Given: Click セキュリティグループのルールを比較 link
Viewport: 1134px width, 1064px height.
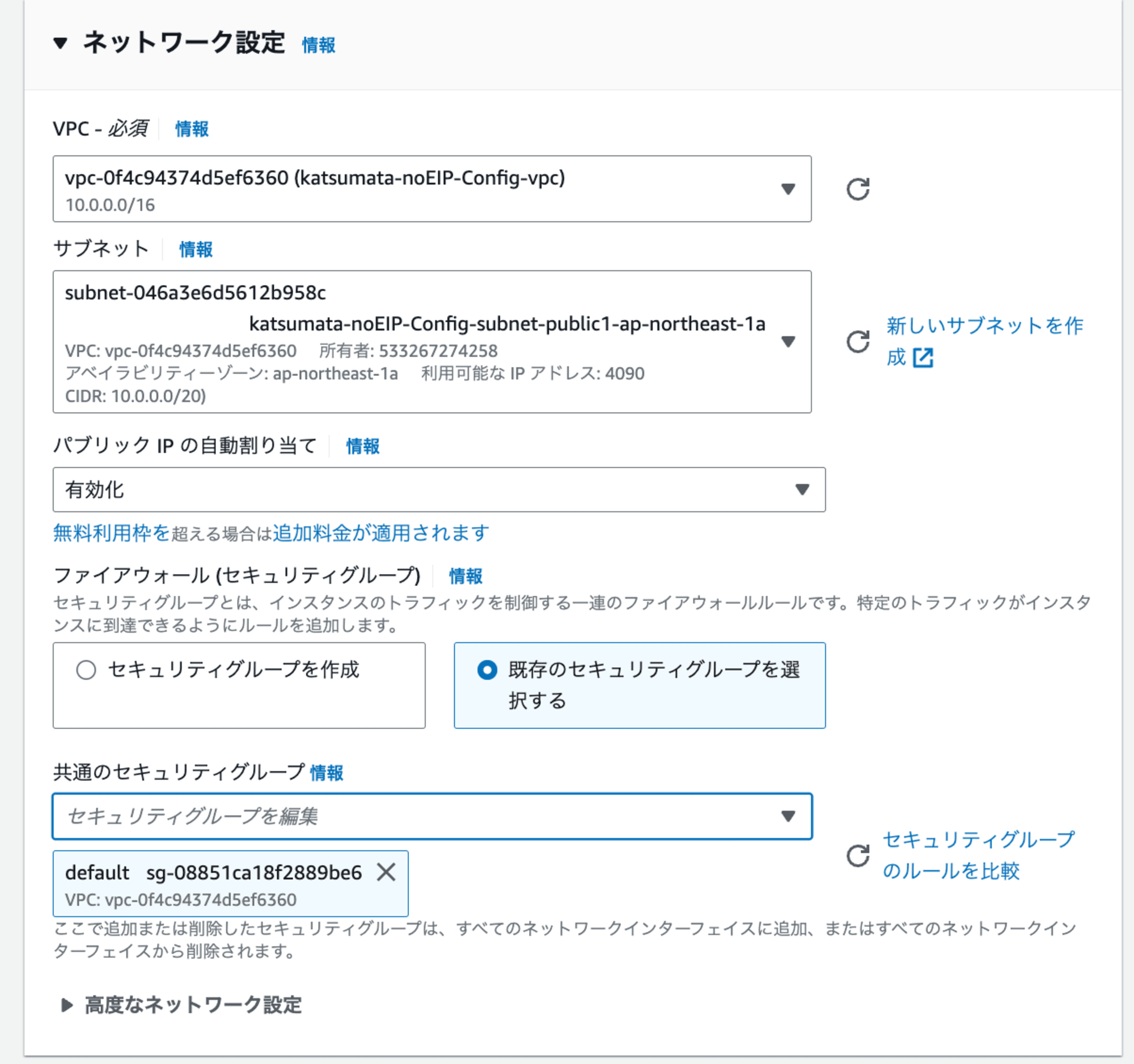Looking at the screenshot, I should [x=978, y=855].
